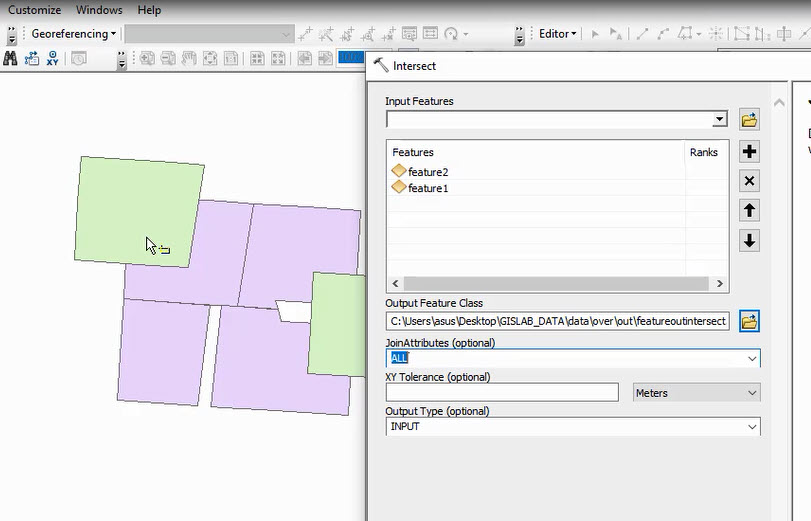Open the Windows menu
The height and width of the screenshot is (521, 811).
point(99,10)
